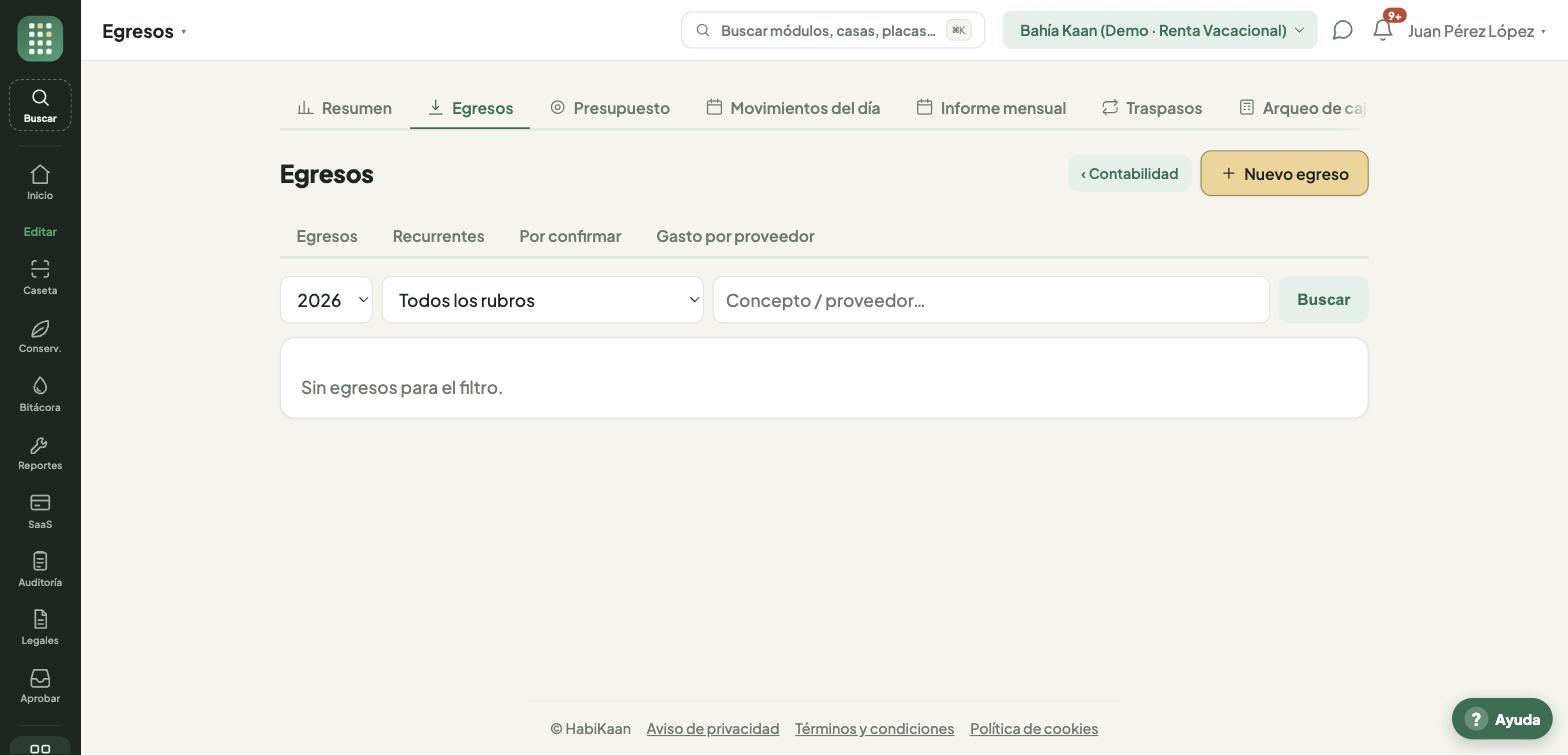The image size is (1568, 755).
Task: Click the magnifier icon in search bar
Action: click(x=703, y=30)
